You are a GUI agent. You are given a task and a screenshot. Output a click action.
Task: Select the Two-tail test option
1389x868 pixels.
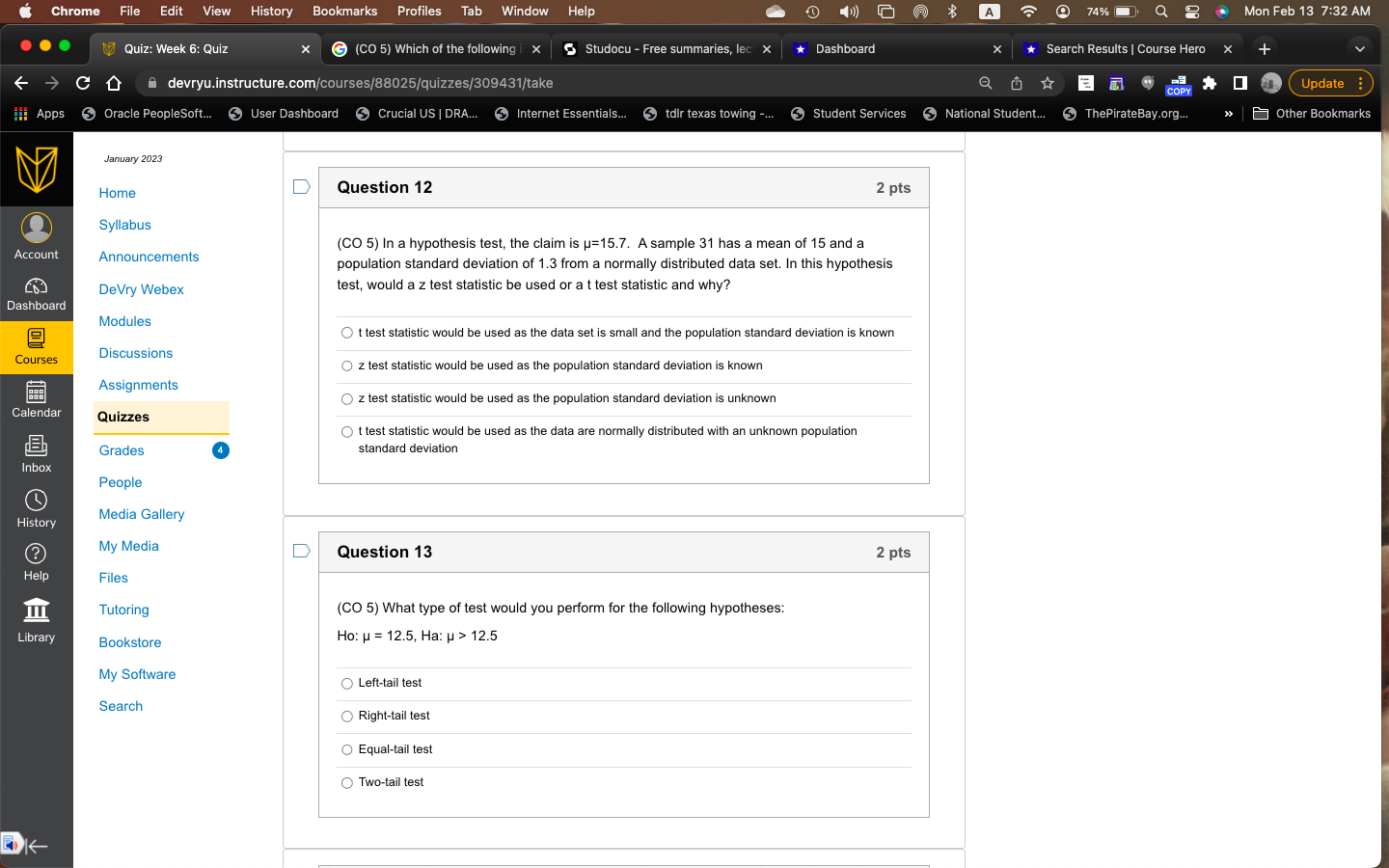pos(346,782)
